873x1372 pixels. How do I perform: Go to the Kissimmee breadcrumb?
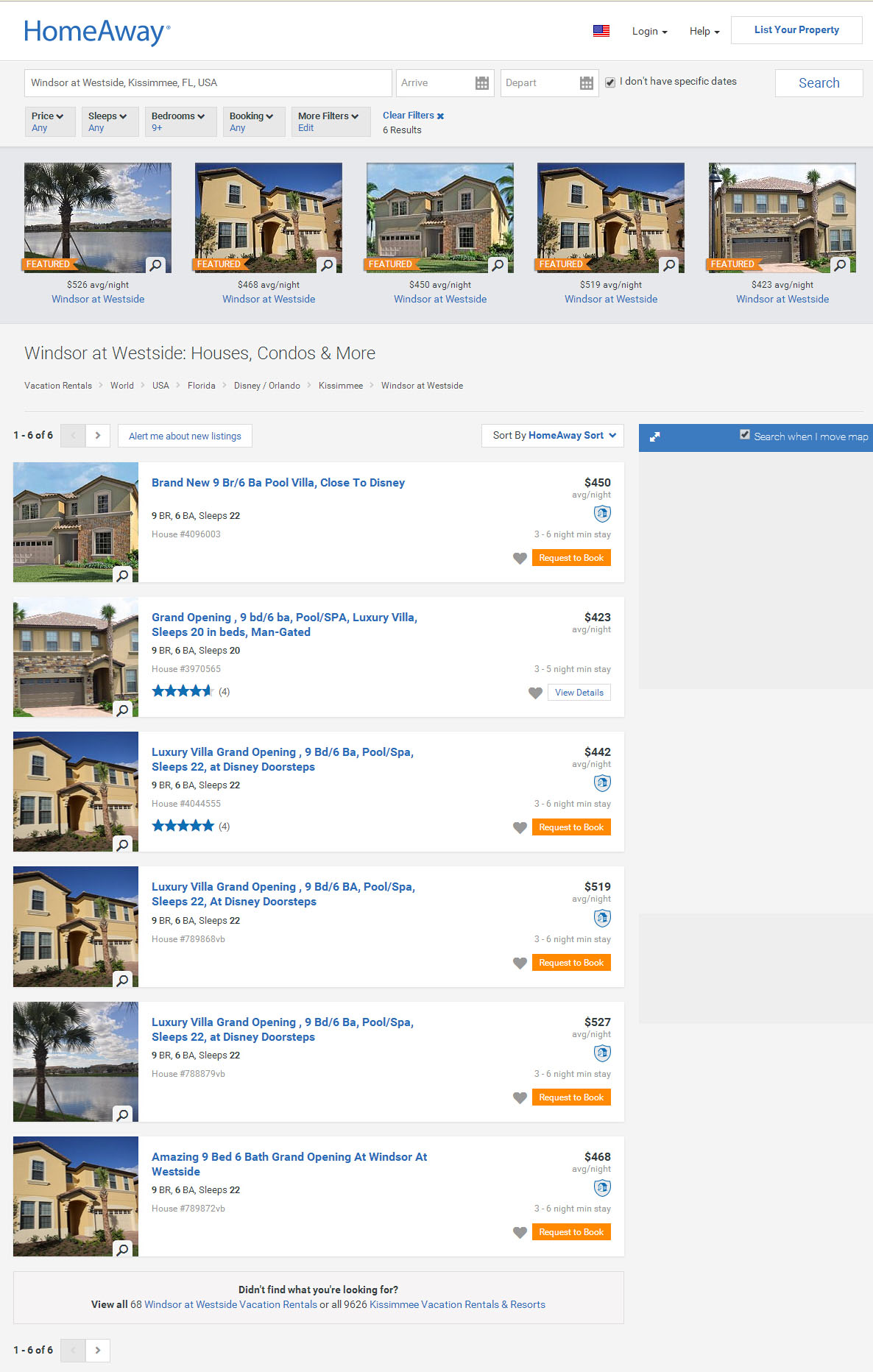click(341, 386)
